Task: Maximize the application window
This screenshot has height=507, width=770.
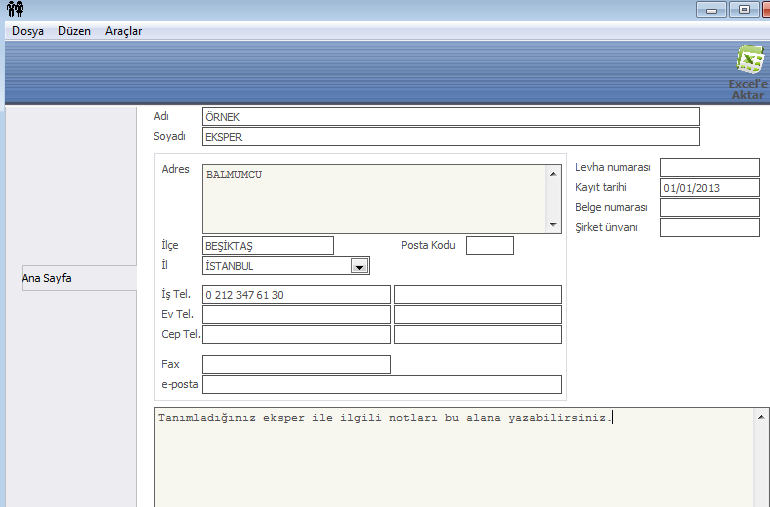Action: click(743, 9)
